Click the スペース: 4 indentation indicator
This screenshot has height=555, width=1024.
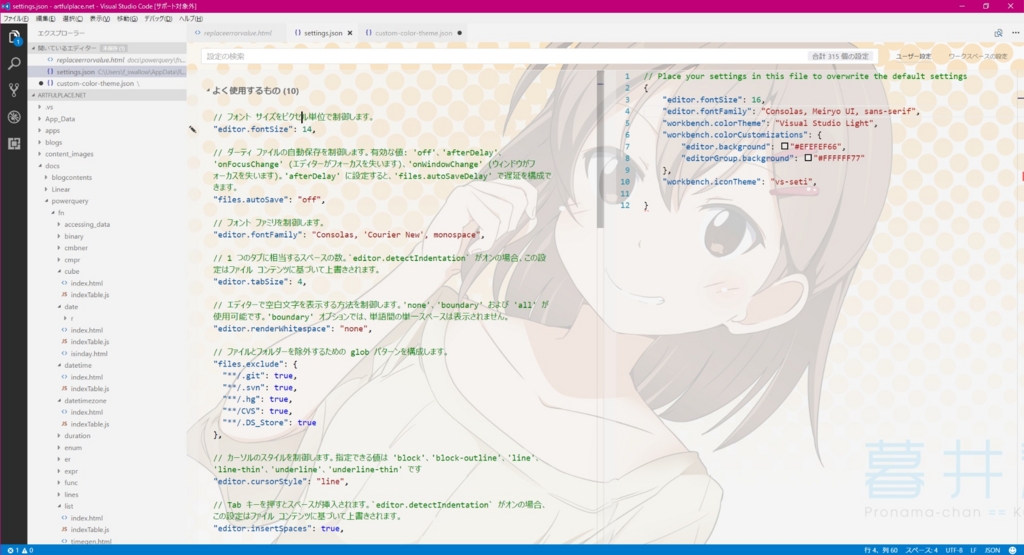921,550
